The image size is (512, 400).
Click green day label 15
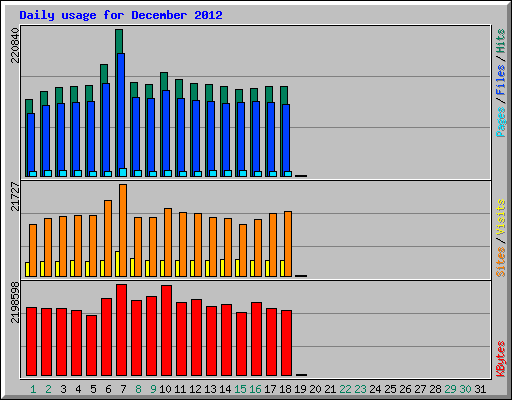click(x=240, y=389)
